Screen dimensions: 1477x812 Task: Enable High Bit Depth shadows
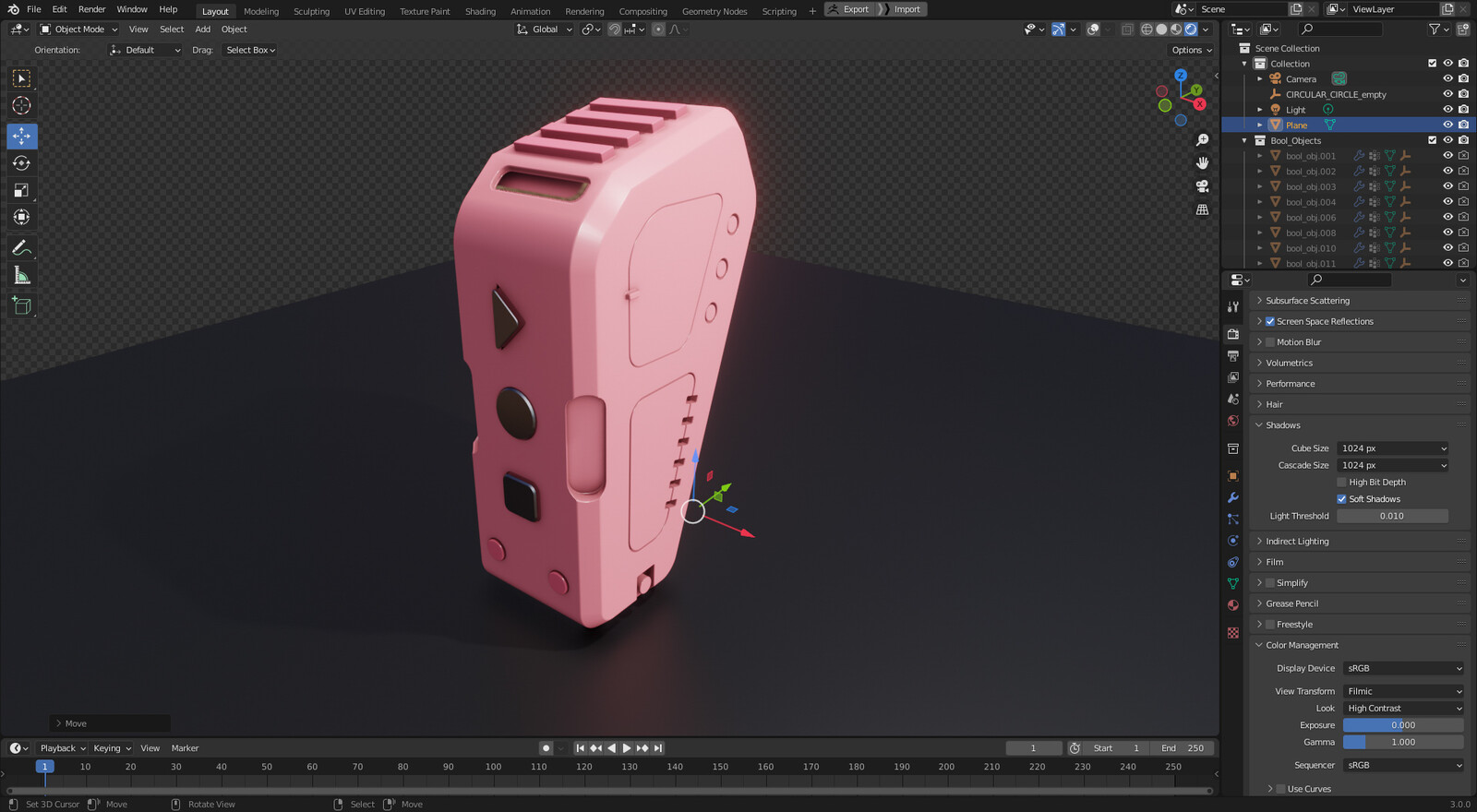click(1341, 483)
